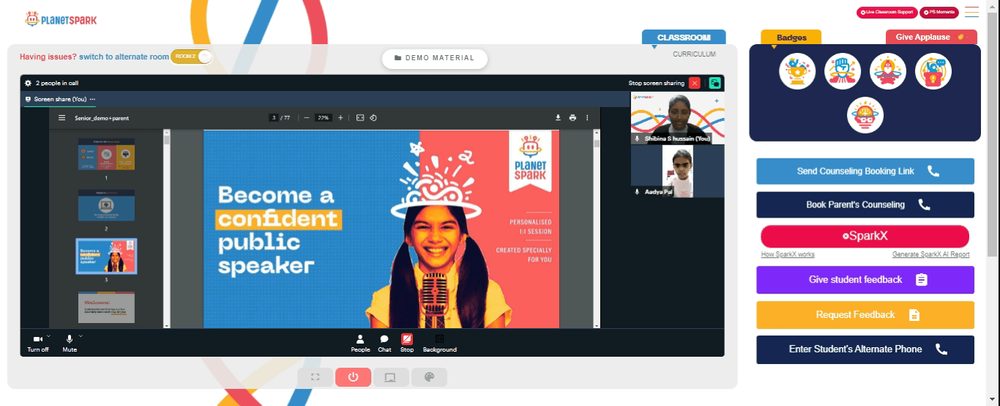Select PDF page 3 thumbnail
This screenshot has height=406, width=1000.
pos(107,256)
